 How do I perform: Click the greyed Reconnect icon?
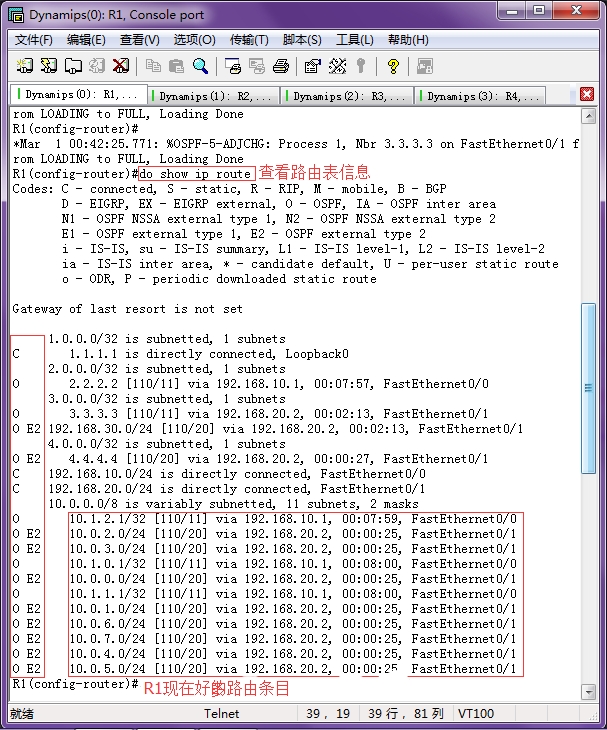(x=97, y=66)
